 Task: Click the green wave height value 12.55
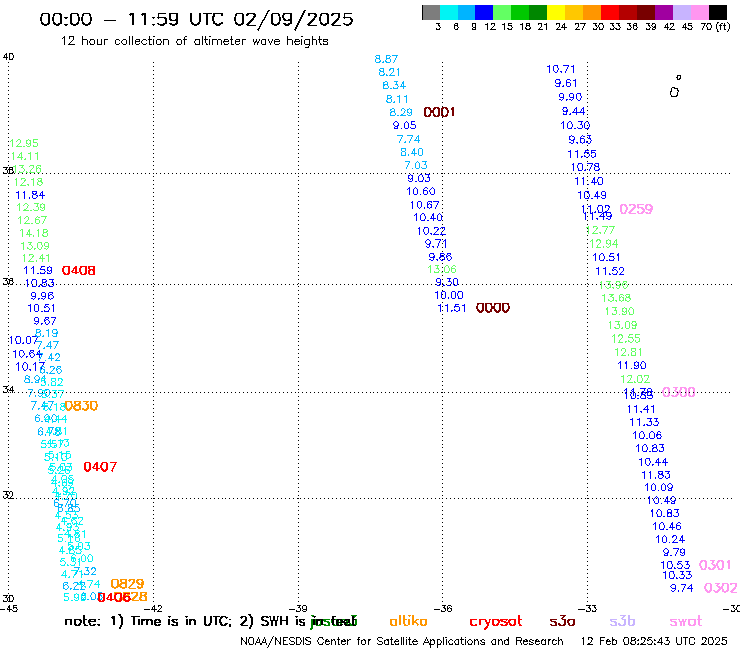click(626, 338)
